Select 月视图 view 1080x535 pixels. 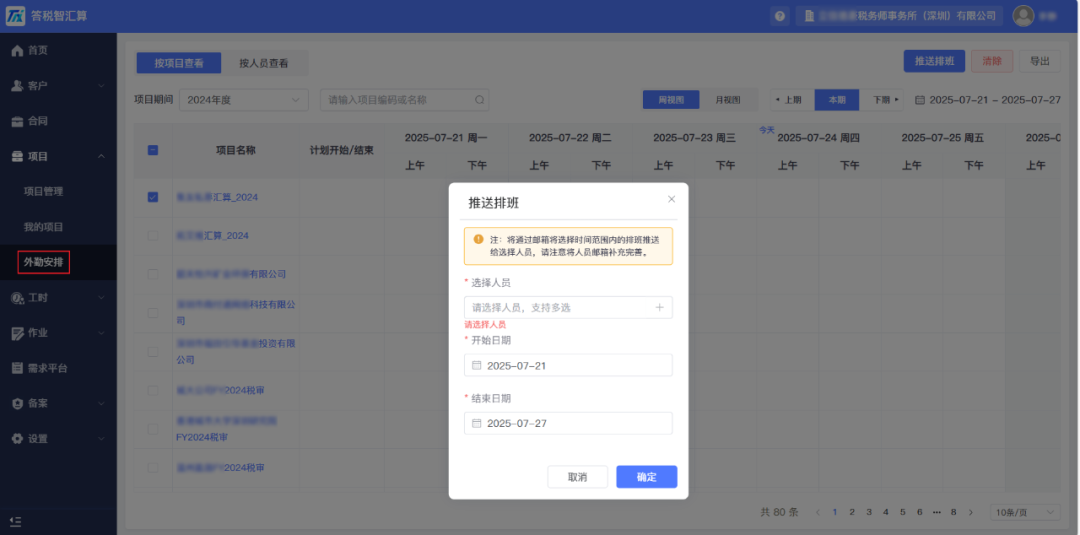click(727, 100)
